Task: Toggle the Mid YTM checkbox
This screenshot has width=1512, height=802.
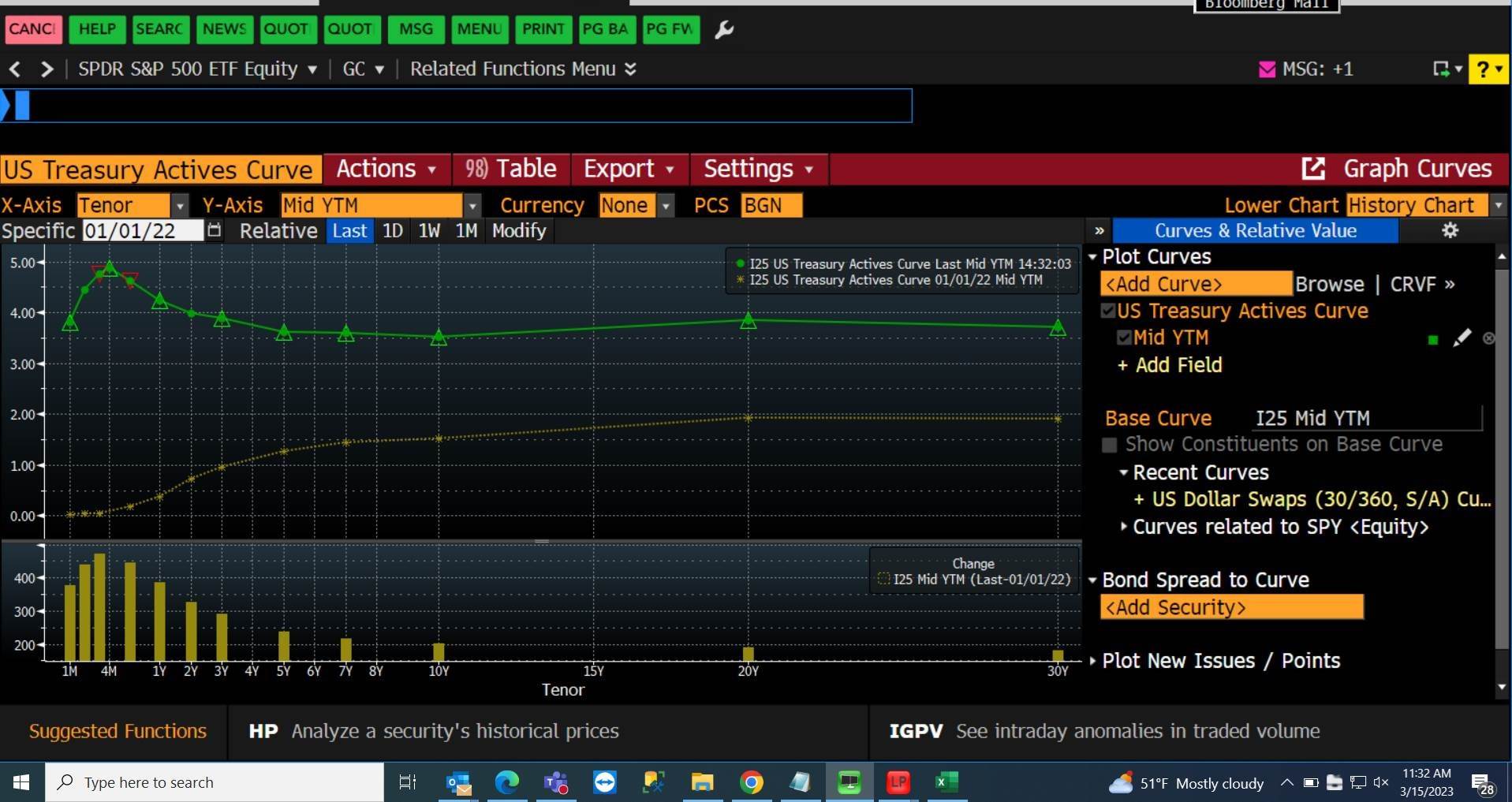Action: pos(1124,338)
